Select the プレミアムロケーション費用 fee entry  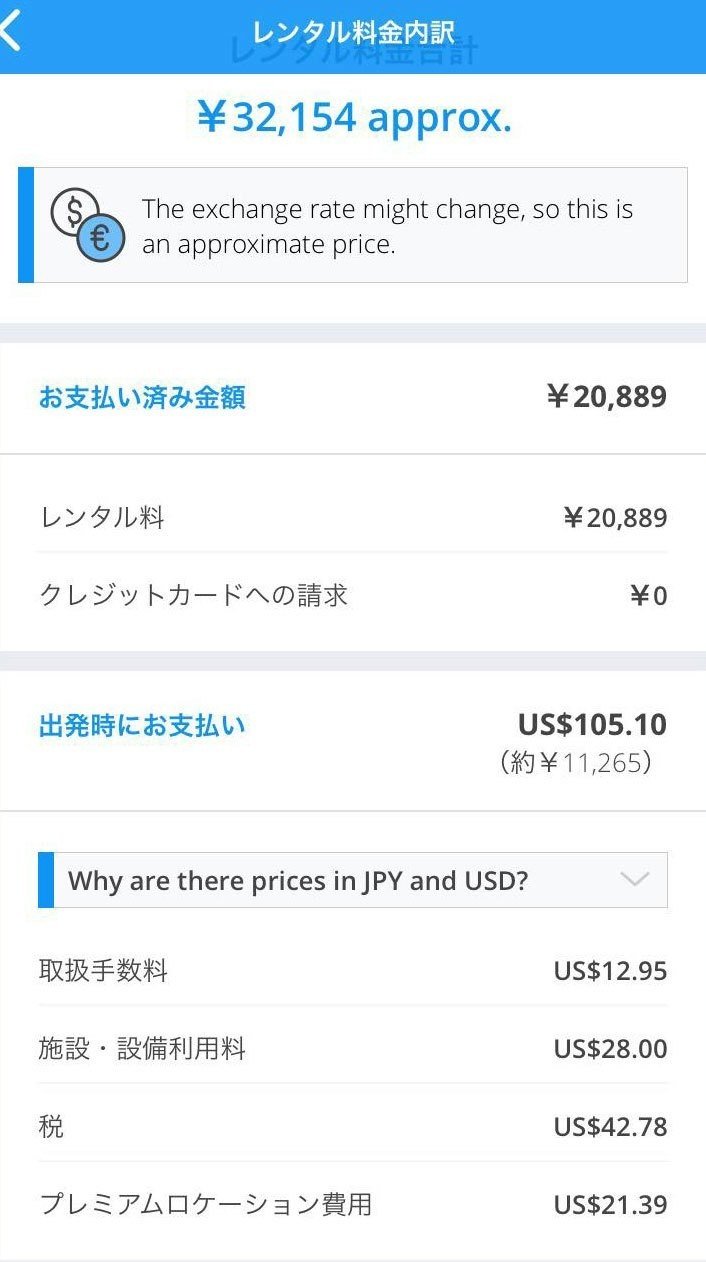[x=353, y=1206]
